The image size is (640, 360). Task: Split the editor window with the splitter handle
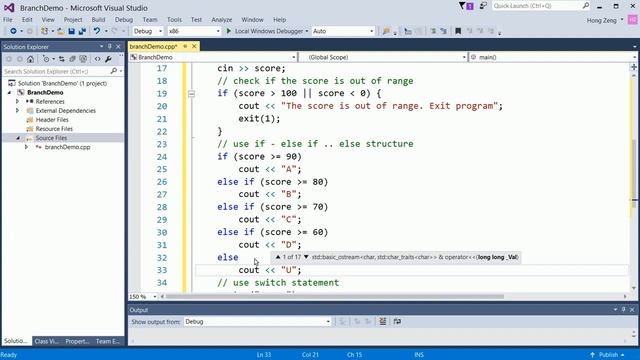coord(634,67)
